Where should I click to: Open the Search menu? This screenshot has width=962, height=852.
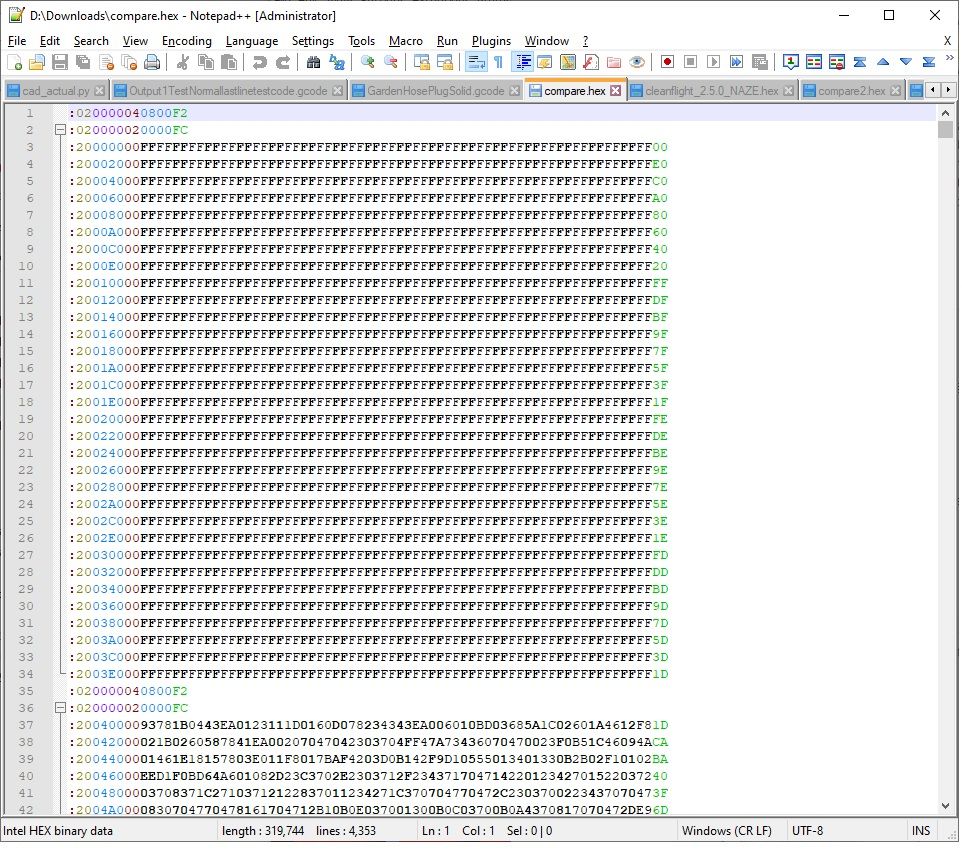(x=91, y=41)
